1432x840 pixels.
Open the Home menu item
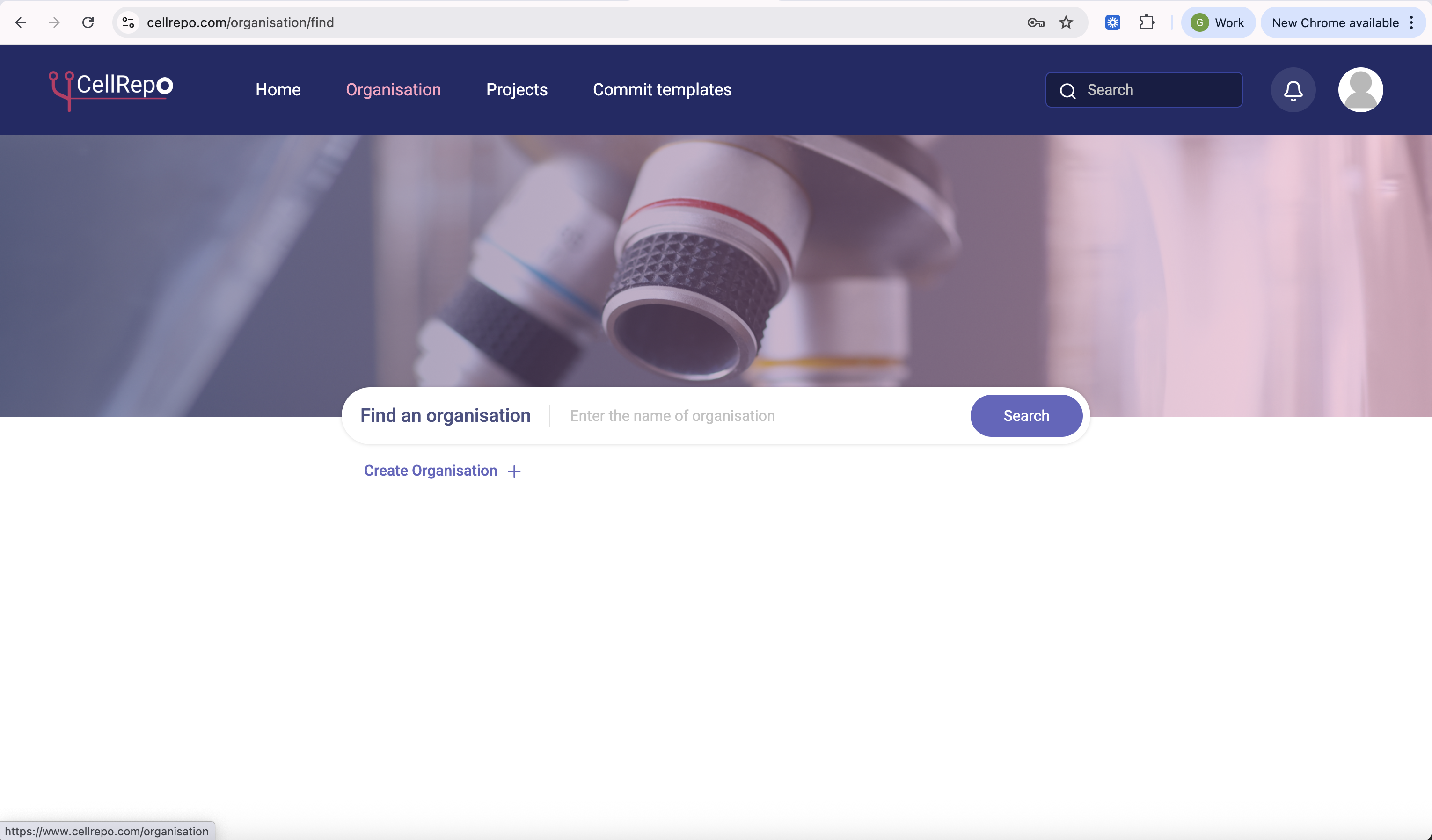[x=278, y=90]
